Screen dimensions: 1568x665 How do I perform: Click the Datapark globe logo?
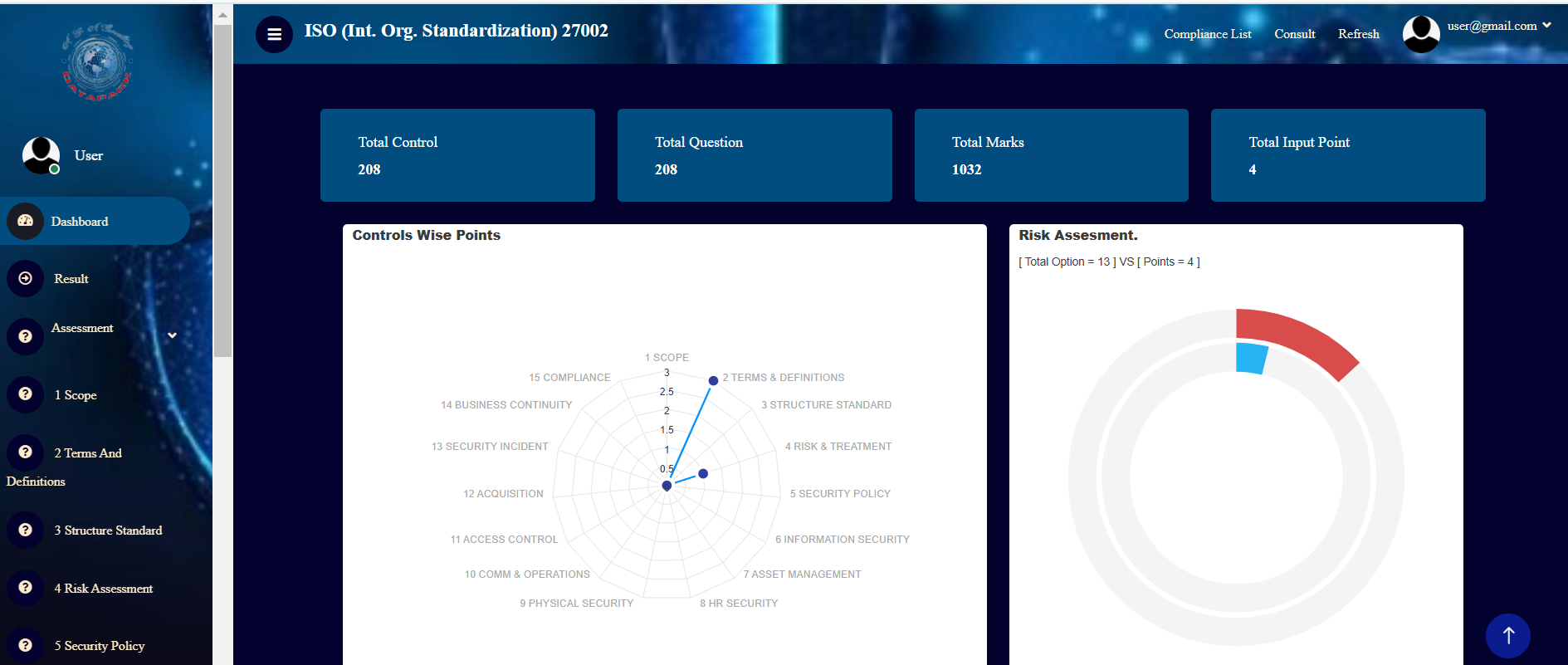point(97,62)
